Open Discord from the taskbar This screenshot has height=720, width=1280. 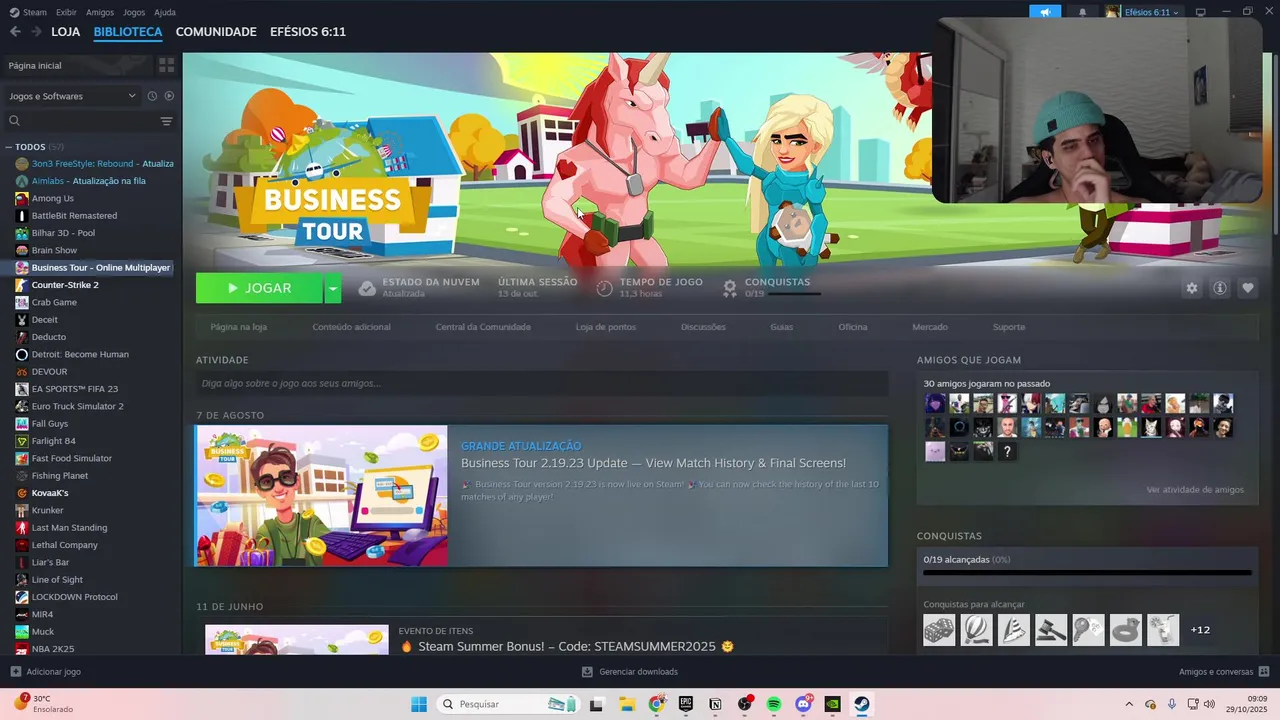[803, 704]
